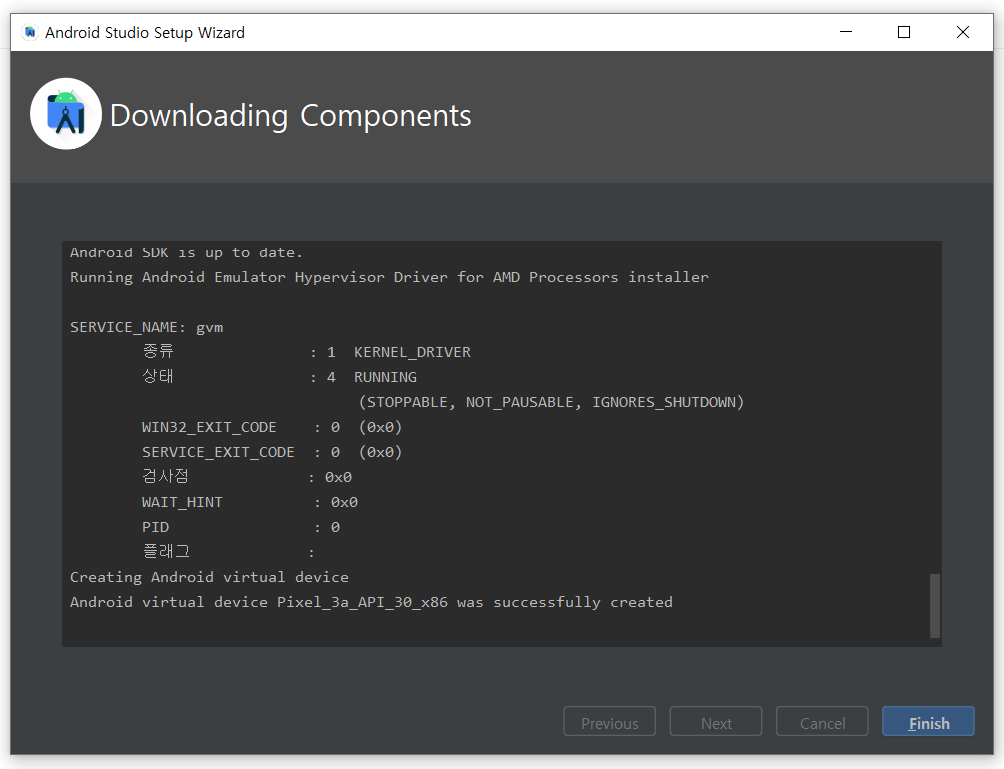This screenshot has width=1004, height=769.
Task: Click the 'KERNEL_DRIVER' text in log
Action: click(x=412, y=352)
